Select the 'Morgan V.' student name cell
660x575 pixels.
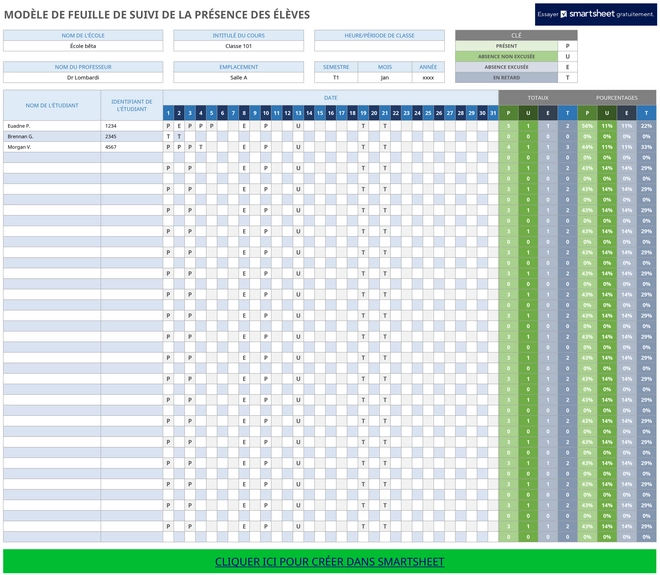(x=52, y=147)
